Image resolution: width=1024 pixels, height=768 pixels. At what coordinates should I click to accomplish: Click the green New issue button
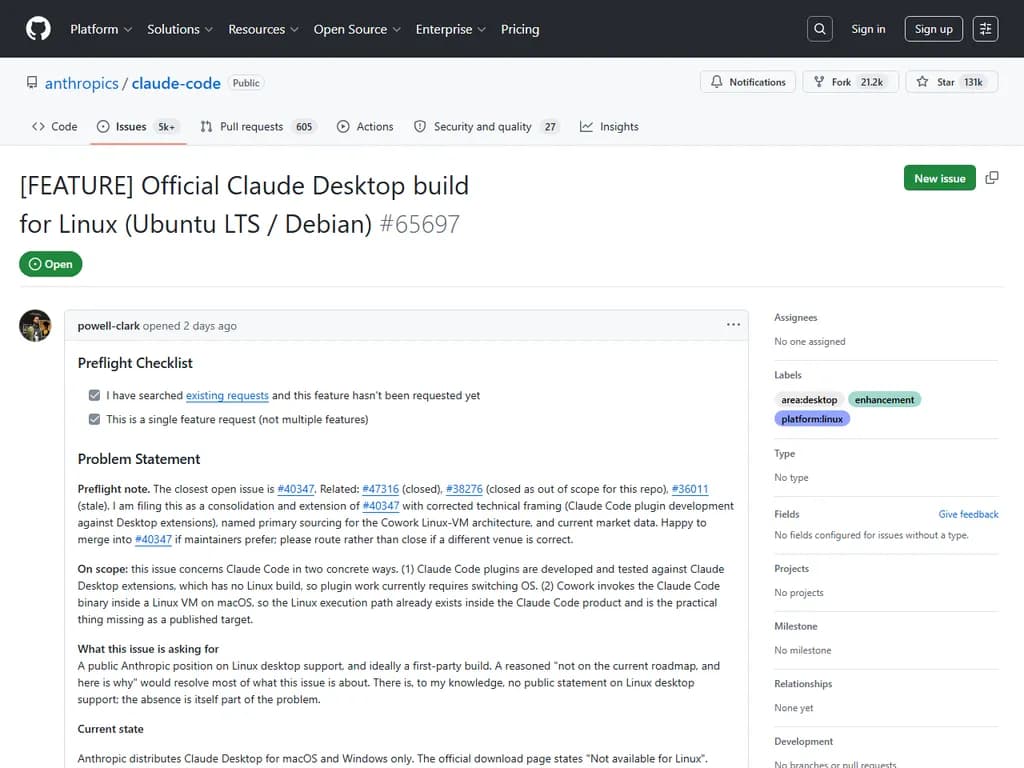(x=940, y=178)
